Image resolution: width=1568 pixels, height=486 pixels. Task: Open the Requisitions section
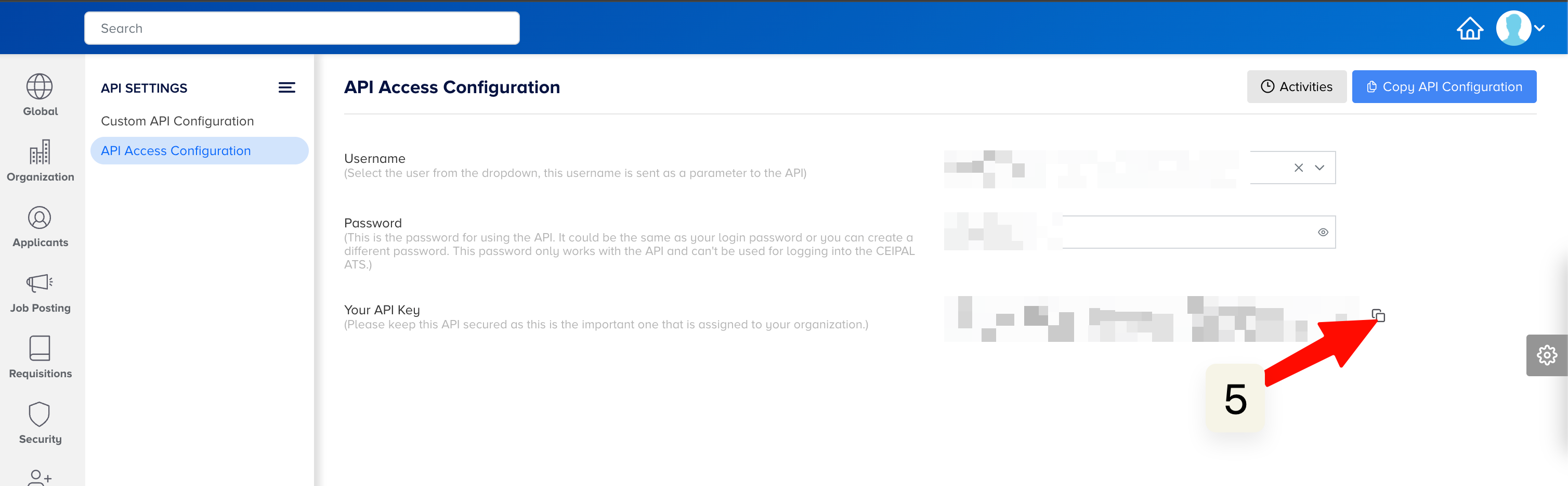[x=40, y=357]
